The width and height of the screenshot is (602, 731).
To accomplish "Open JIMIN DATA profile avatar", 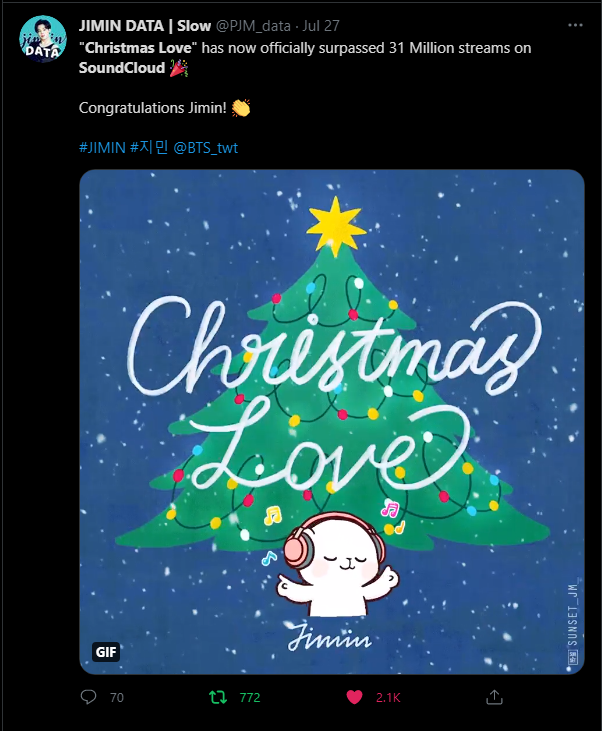I will pos(42,39).
